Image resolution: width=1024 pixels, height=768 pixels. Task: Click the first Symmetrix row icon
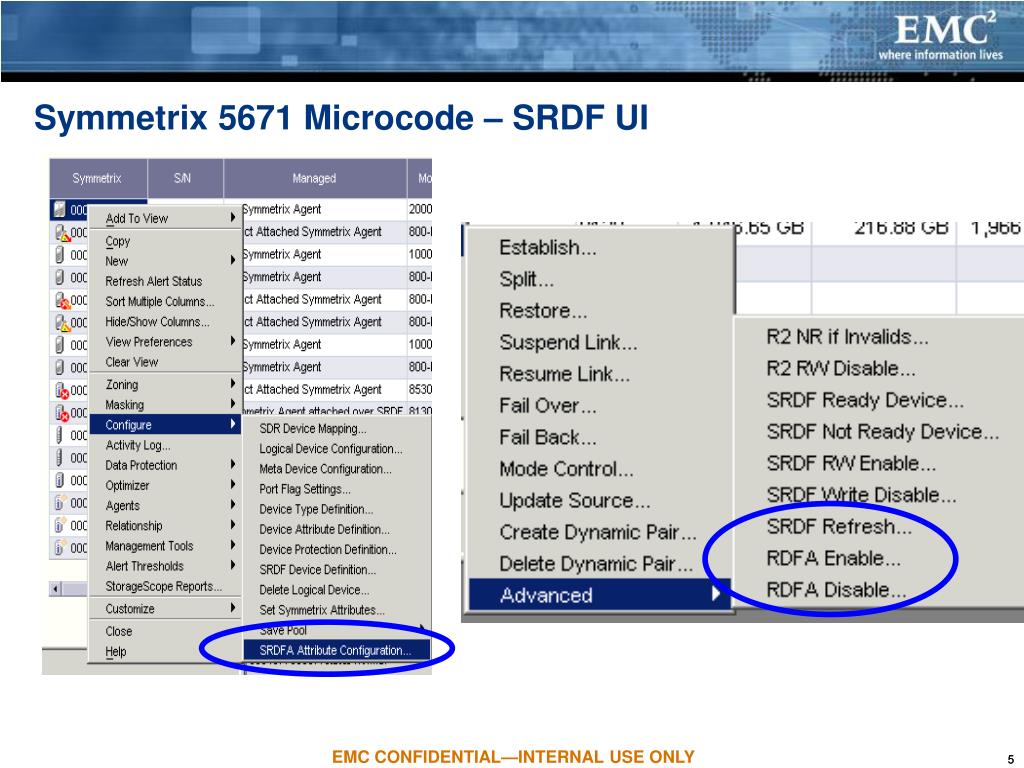(60, 209)
